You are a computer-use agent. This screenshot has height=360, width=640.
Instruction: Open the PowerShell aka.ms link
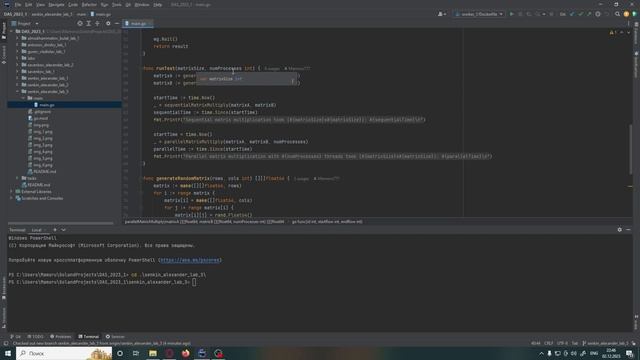coord(190,260)
